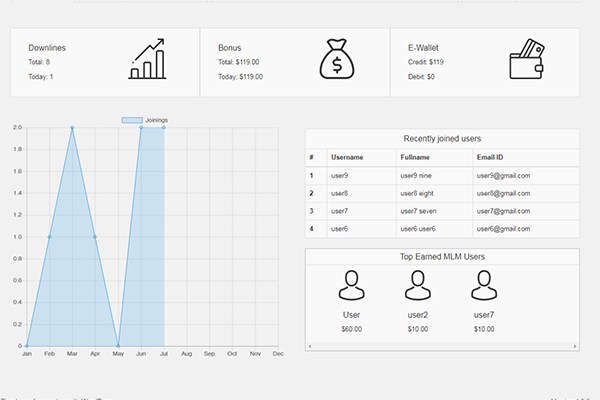Image resolution: width=600 pixels, height=400 pixels.
Task: Select user9 in the username column
Action: coord(342,176)
